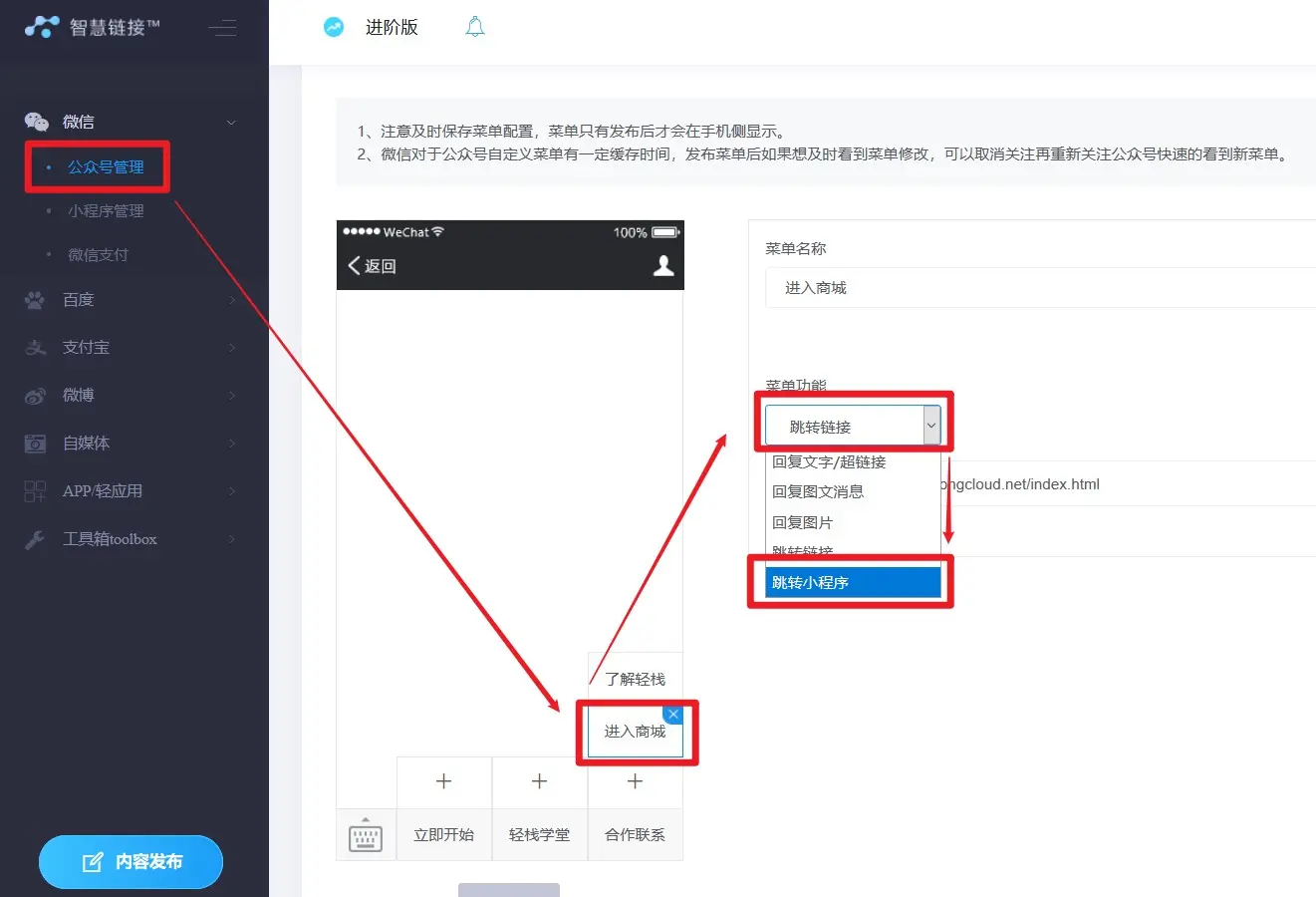Image resolution: width=1316 pixels, height=897 pixels.
Task: Click the 进阶版 blue chart icon
Action: tap(334, 27)
